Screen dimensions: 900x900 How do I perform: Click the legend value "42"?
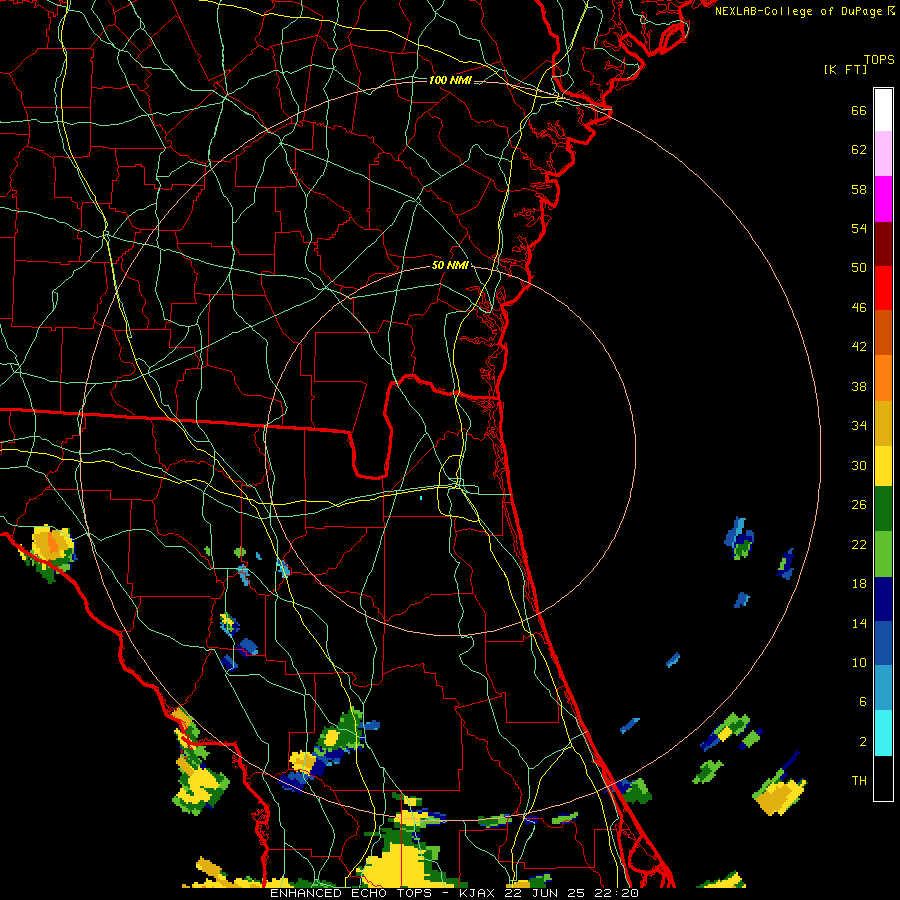[859, 347]
